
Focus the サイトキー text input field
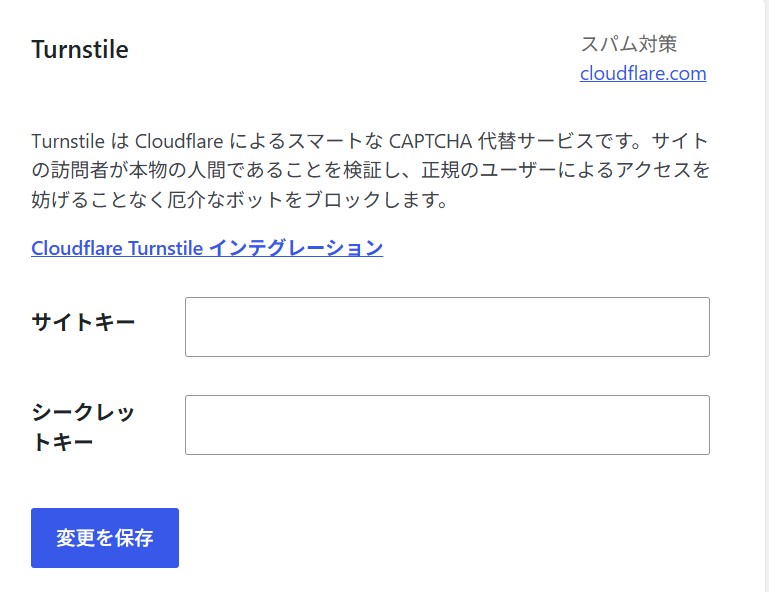point(447,327)
